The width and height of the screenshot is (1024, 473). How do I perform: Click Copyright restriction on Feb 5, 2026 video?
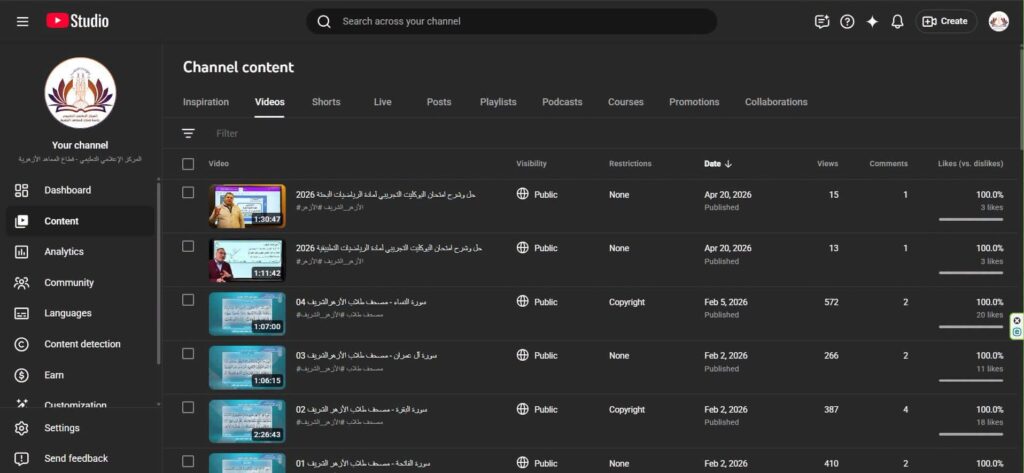click(x=627, y=302)
